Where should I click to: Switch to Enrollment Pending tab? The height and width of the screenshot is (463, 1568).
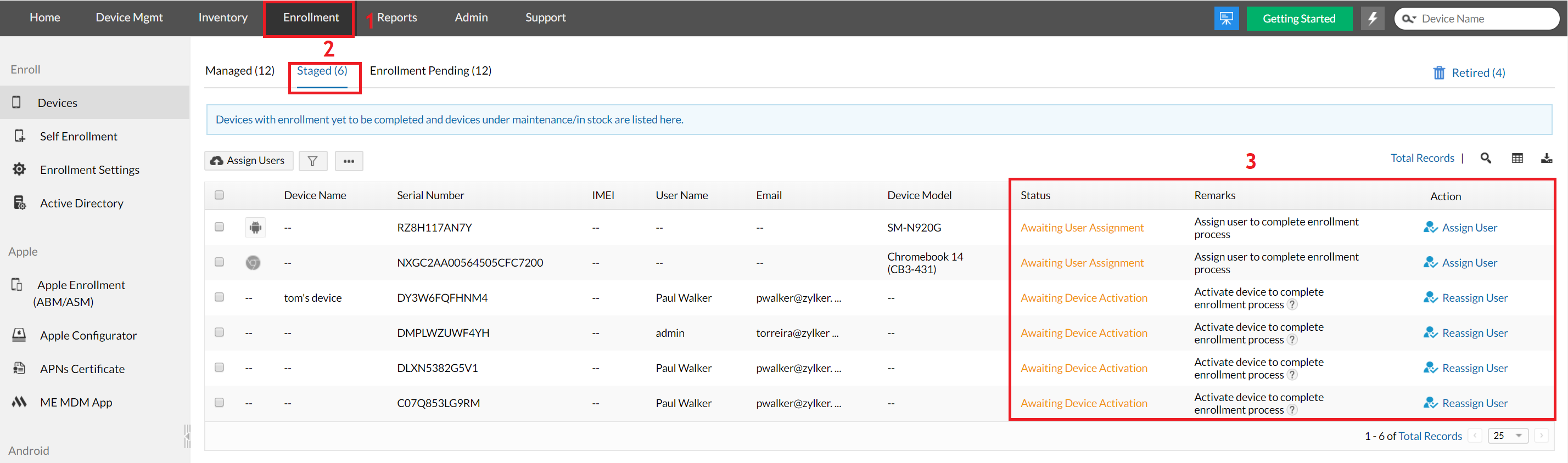tap(430, 71)
